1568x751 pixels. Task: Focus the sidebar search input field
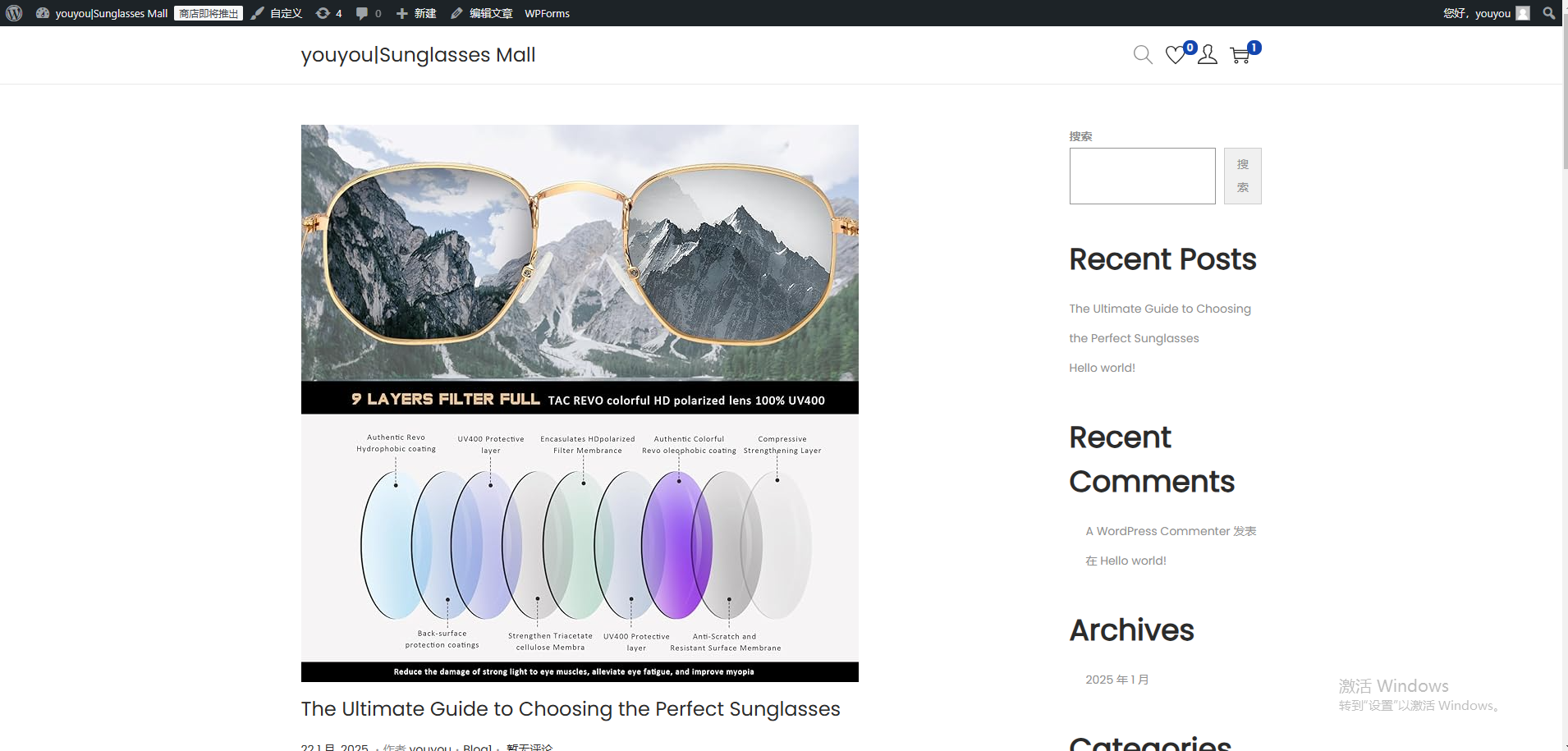[1142, 176]
